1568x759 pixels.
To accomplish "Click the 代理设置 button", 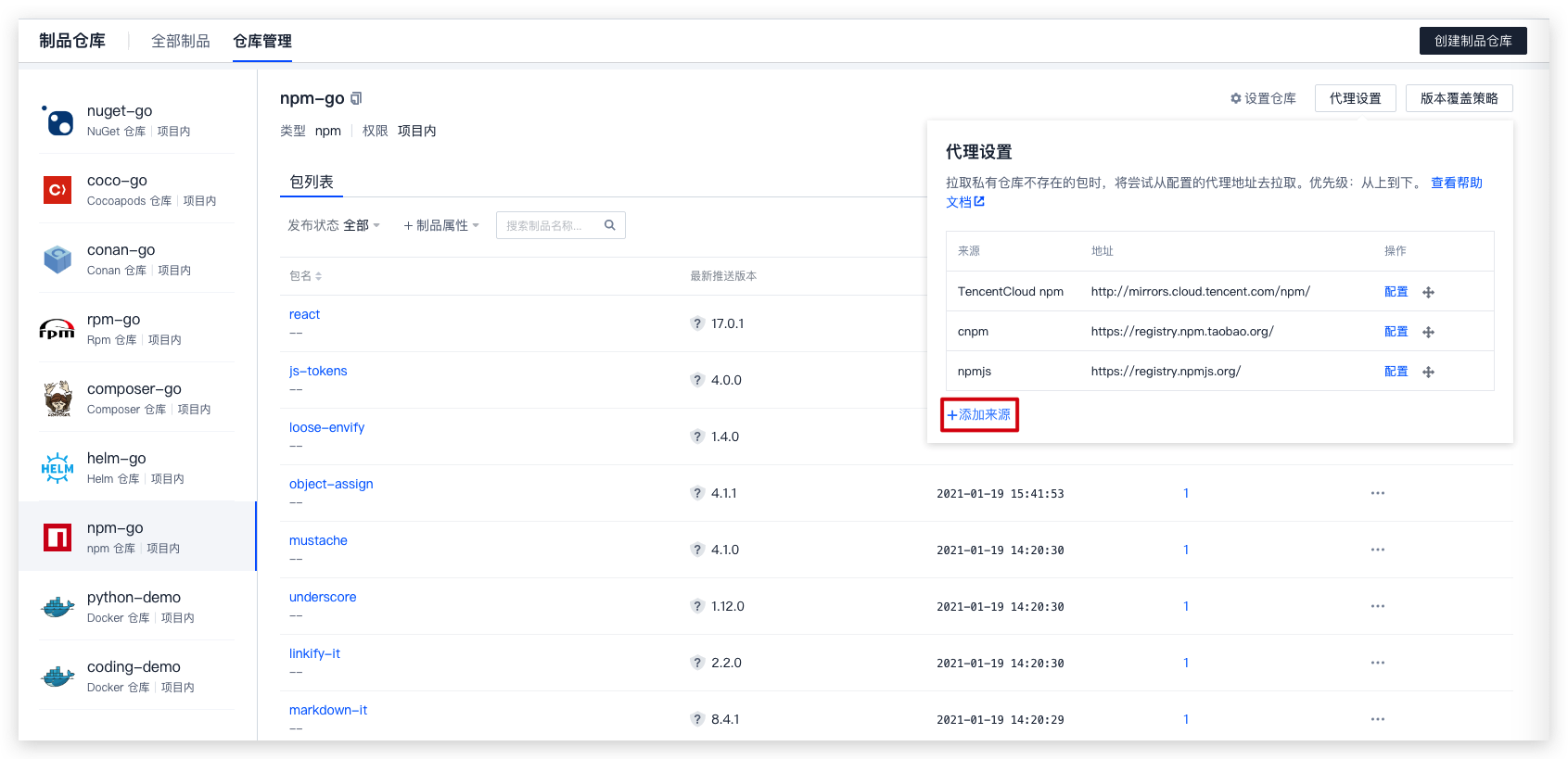I will [1355, 98].
